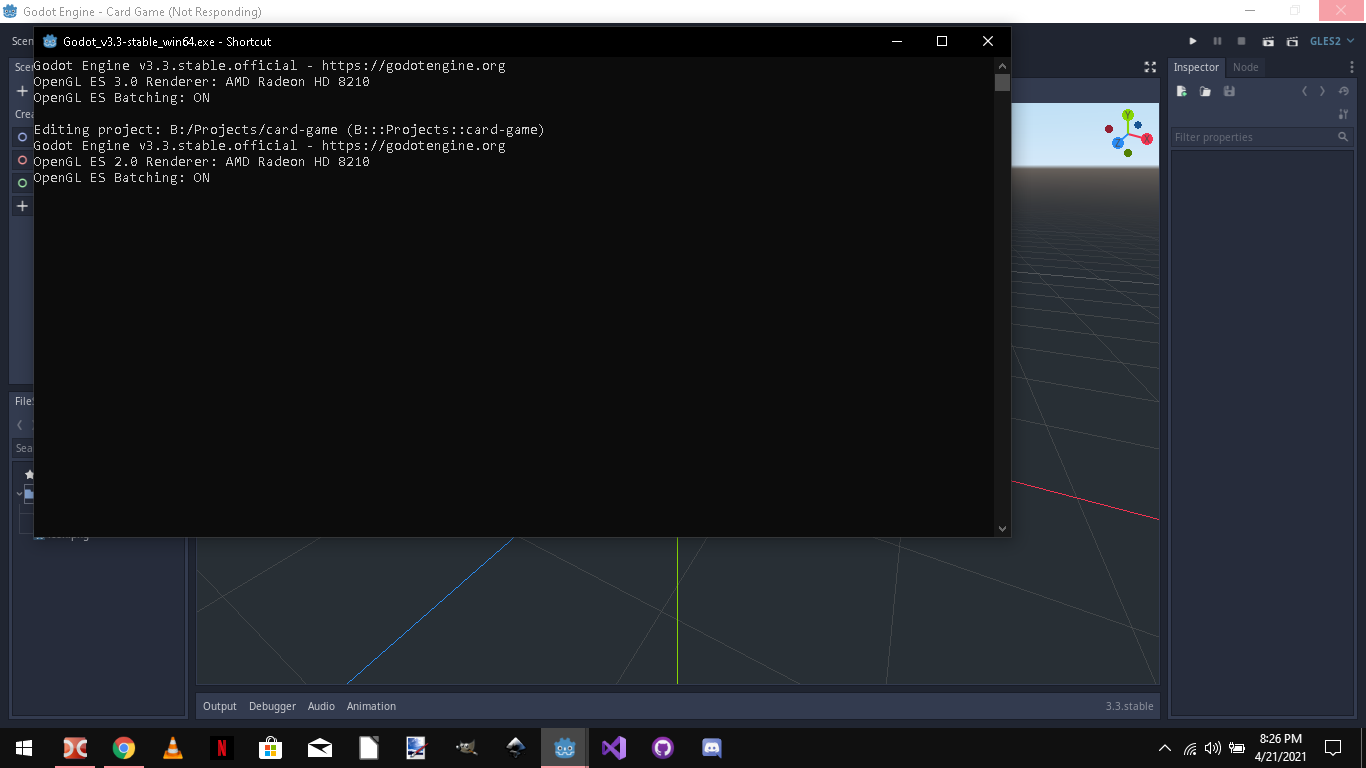
Task: Load a resource from file
Action: [1205, 91]
